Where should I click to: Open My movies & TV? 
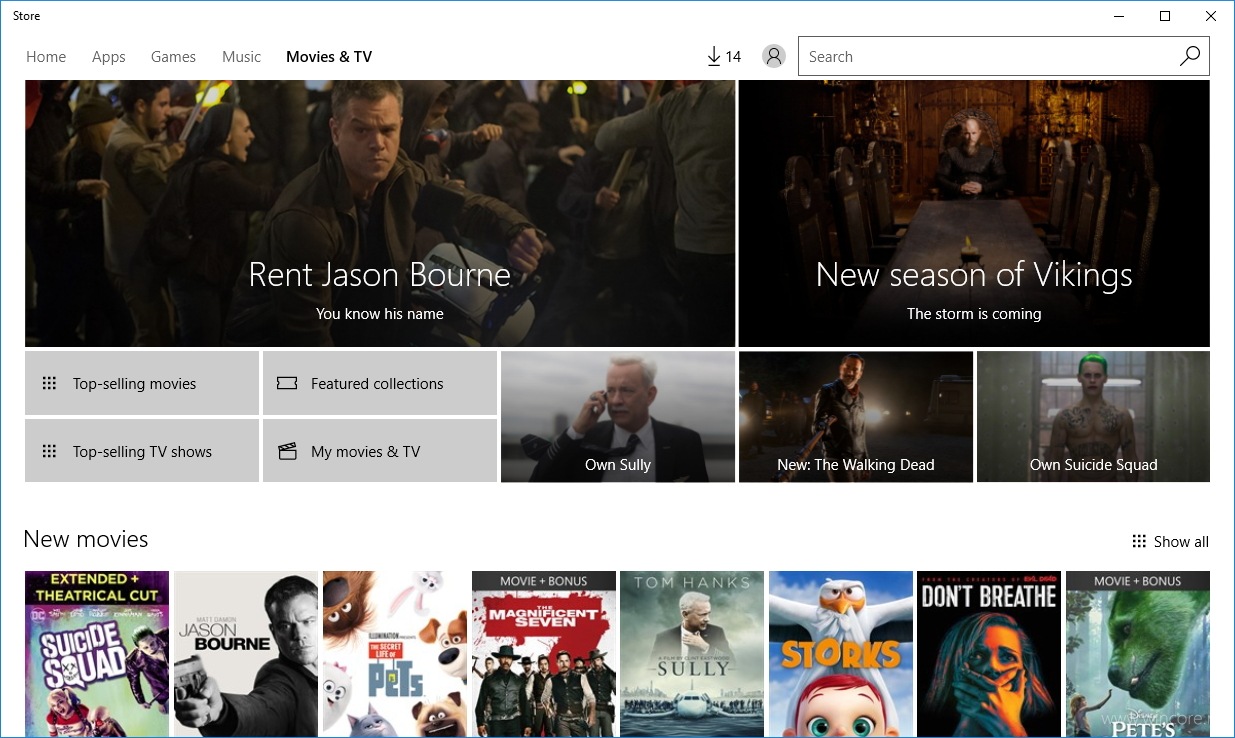click(x=380, y=451)
